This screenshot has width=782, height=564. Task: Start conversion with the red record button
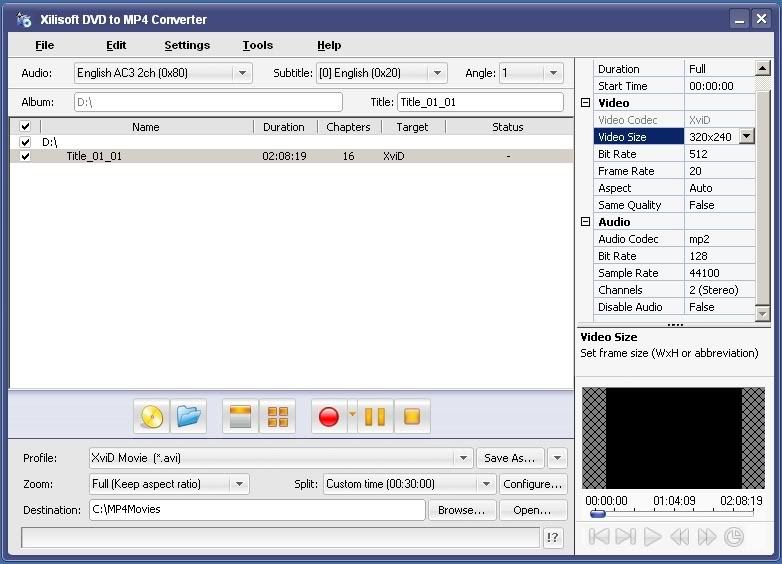pyautogui.click(x=328, y=416)
